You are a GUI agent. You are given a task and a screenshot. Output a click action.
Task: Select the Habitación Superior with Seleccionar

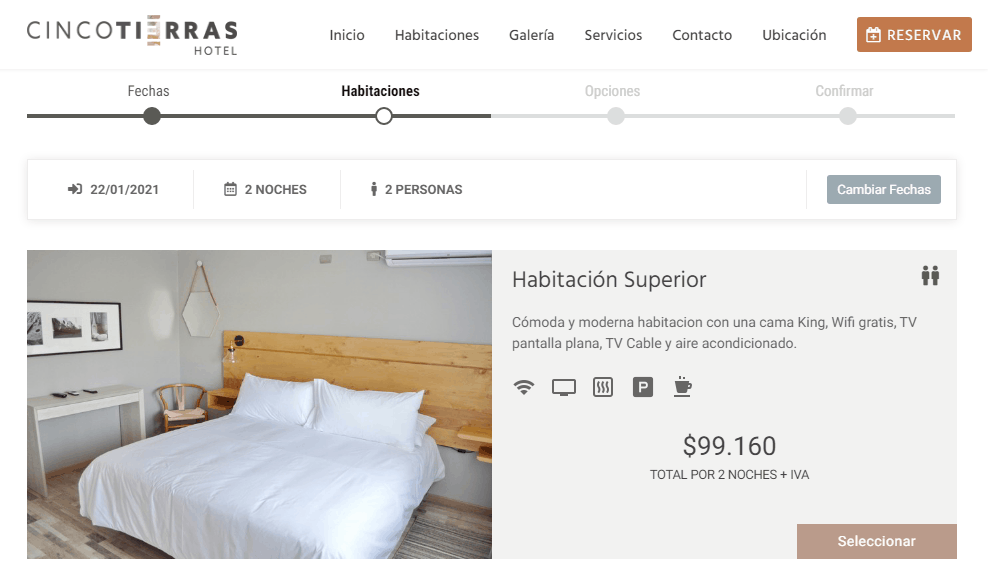pyautogui.click(x=876, y=541)
